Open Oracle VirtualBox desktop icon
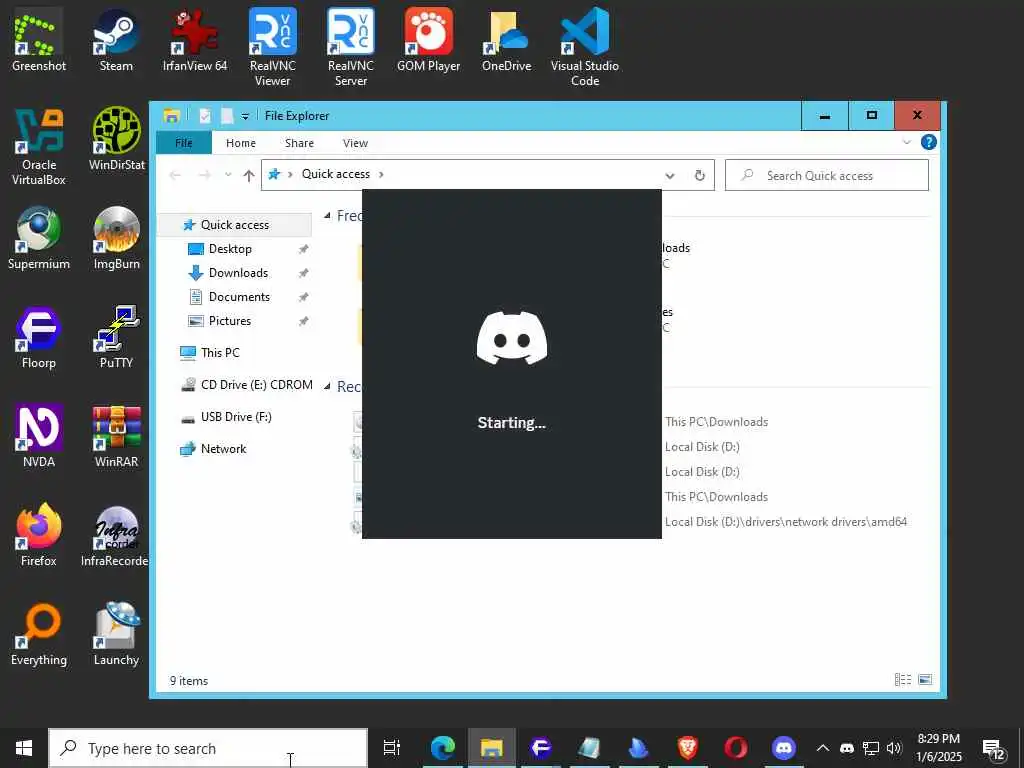The image size is (1024, 768). (39, 146)
